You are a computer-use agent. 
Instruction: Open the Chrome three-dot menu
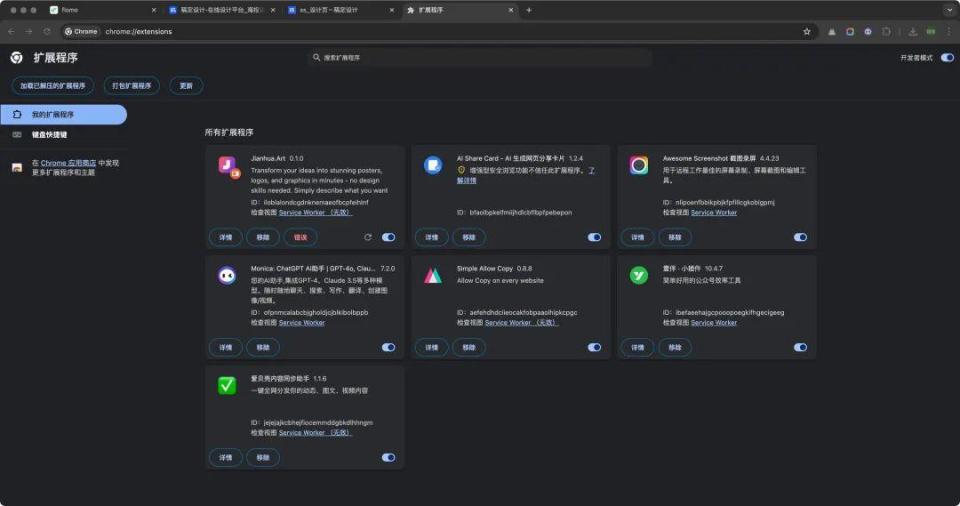click(x=949, y=31)
